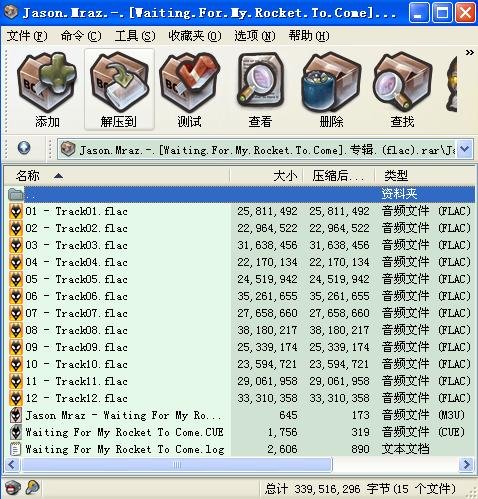Image resolution: width=478 pixels, height=499 pixels.
Task: Click the up-one-level globe icon
Action: click(x=24, y=148)
